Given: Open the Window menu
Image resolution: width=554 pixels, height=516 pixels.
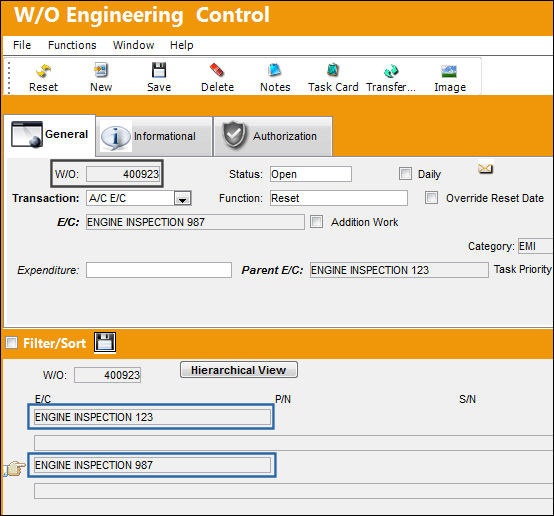Looking at the screenshot, I should [x=134, y=45].
